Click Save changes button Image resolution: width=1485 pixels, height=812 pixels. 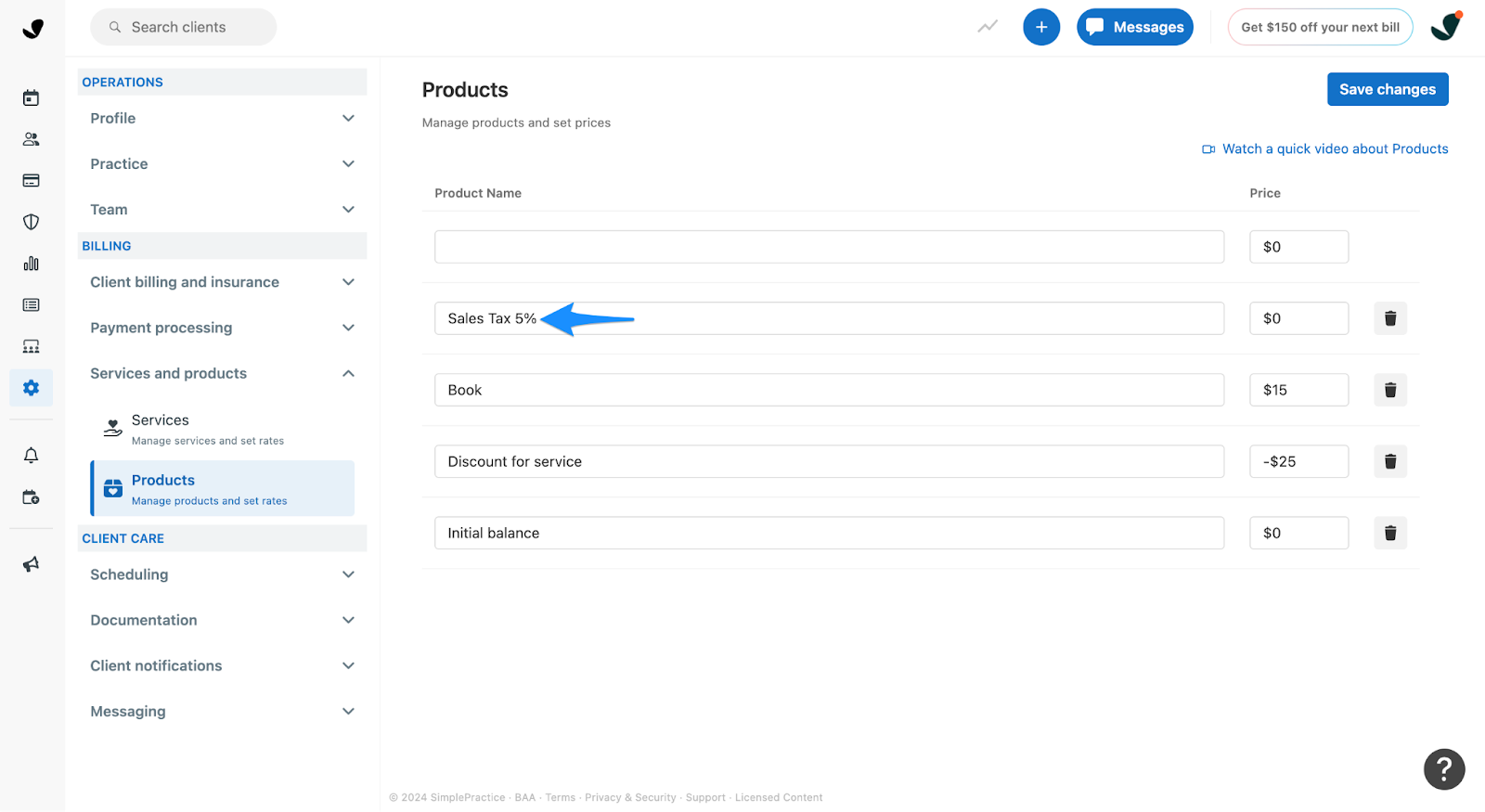[x=1388, y=89]
